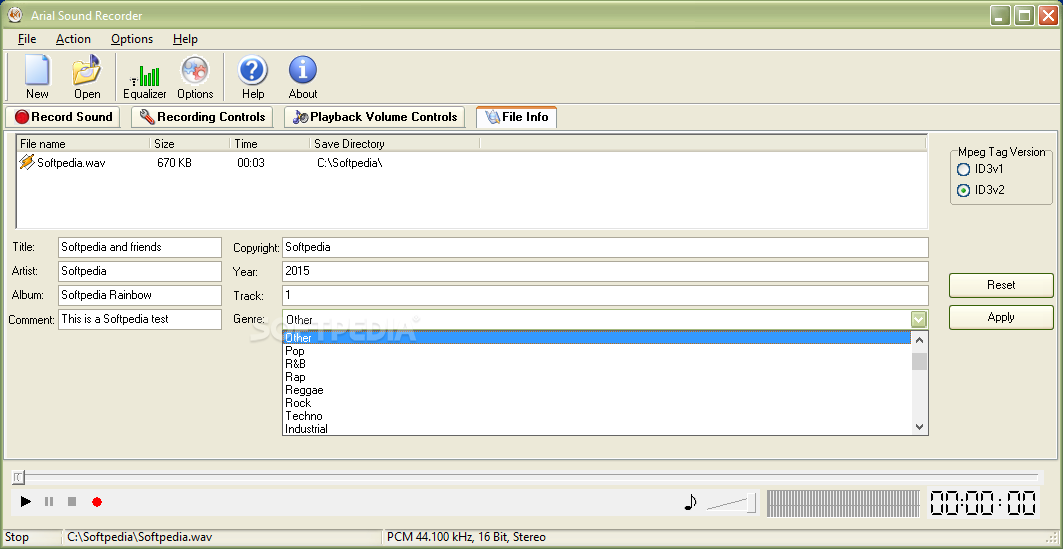Click the 'C:\Softpedia\' directory cell
The height and width of the screenshot is (549, 1063).
350,163
